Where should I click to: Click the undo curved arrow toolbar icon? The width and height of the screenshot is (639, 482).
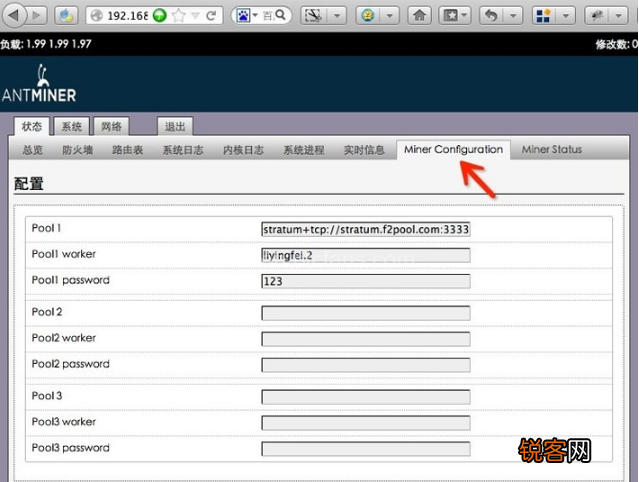pos(491,15)
